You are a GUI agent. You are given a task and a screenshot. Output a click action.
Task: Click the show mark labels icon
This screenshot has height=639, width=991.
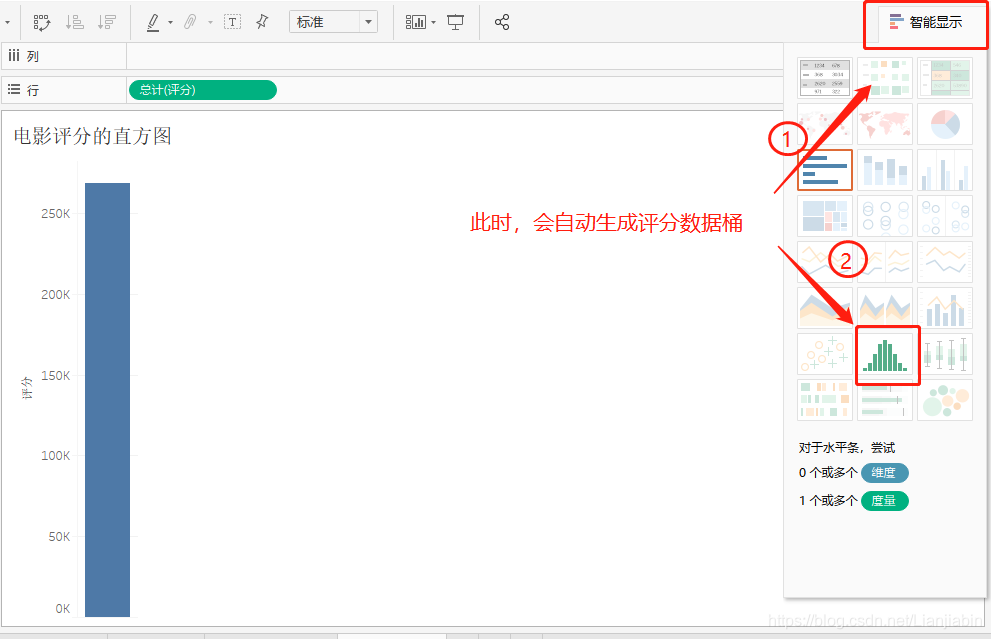point(415,21)
